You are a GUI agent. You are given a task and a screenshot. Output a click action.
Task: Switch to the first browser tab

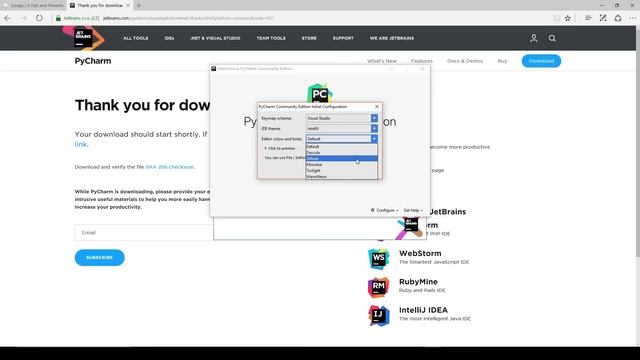33,5
